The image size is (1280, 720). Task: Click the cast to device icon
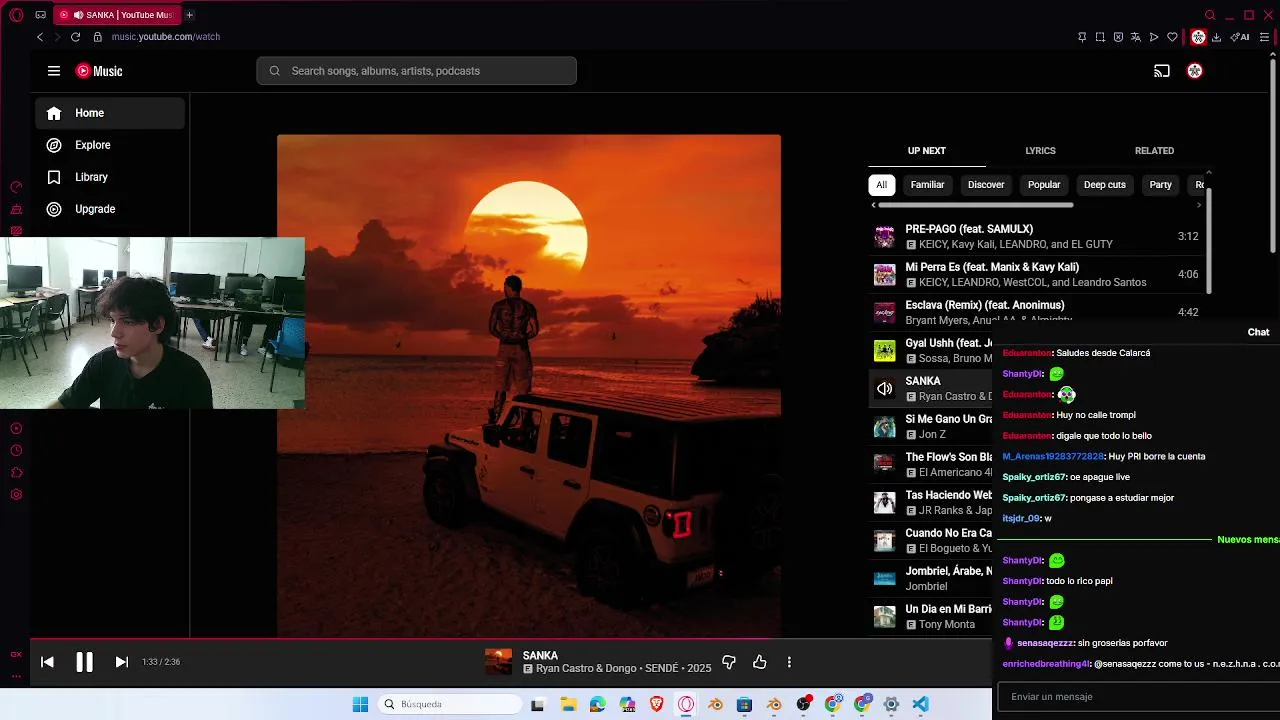coord(1162,71)
